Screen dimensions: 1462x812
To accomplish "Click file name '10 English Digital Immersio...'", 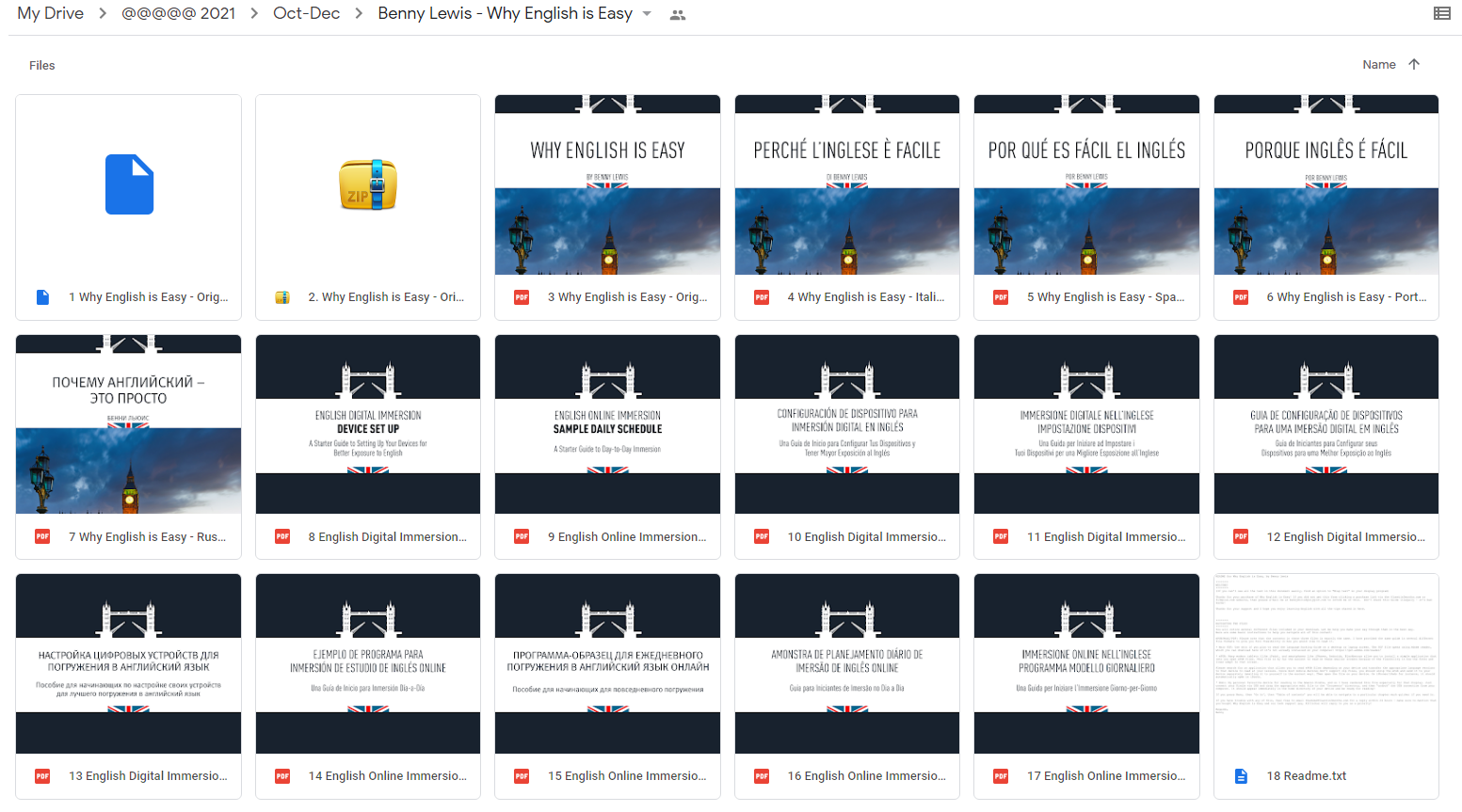I will pos(867,537).
